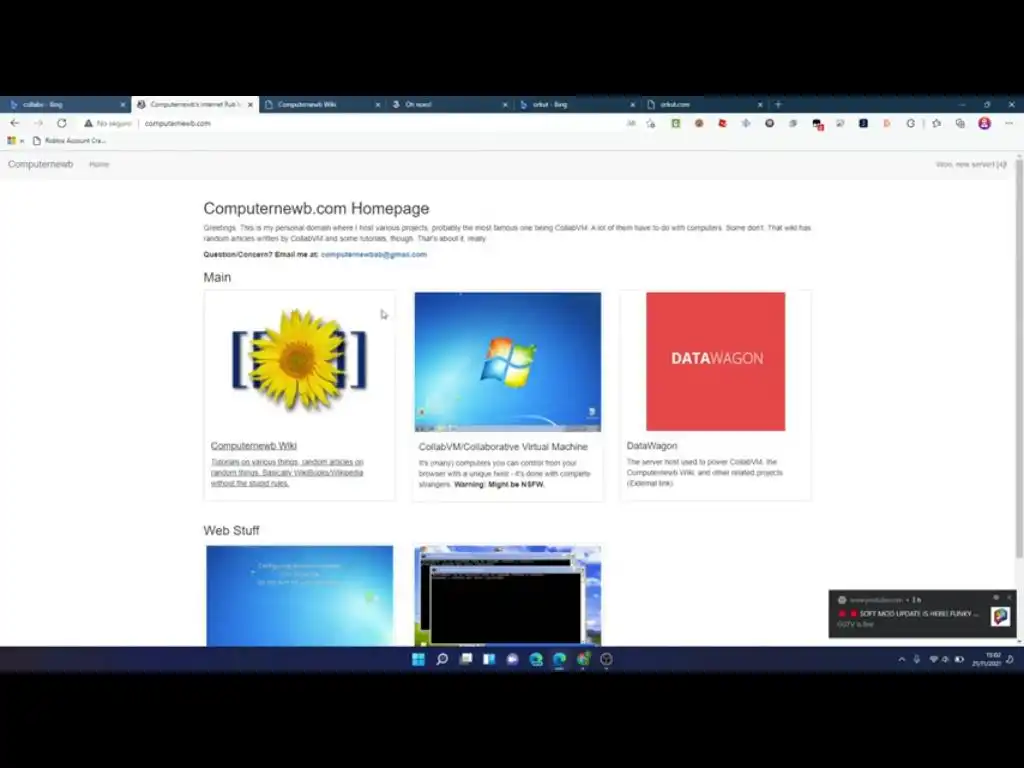Open the black extension icon with red badge
The image size is (1024, 768).
click(817, 123)
